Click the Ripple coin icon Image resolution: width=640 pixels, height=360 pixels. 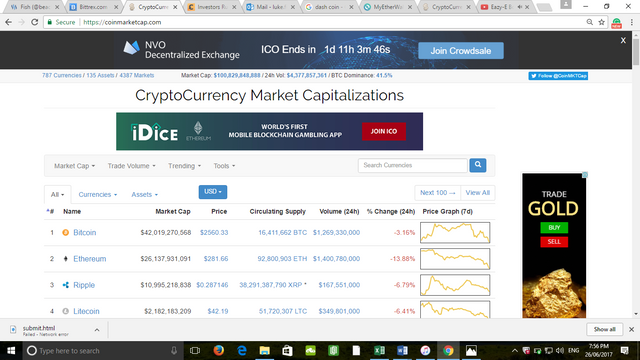(65, 285)
